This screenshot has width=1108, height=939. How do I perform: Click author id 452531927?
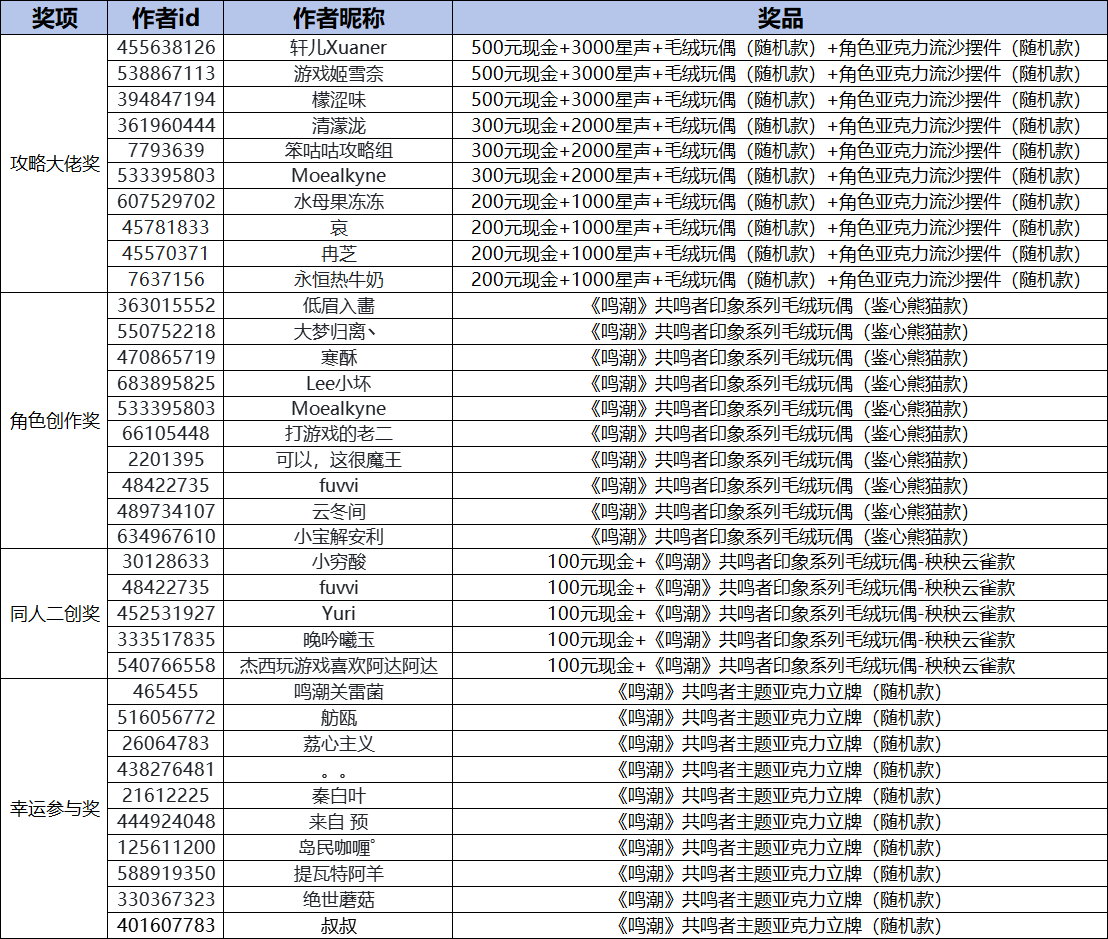click(x=166, y=613)
